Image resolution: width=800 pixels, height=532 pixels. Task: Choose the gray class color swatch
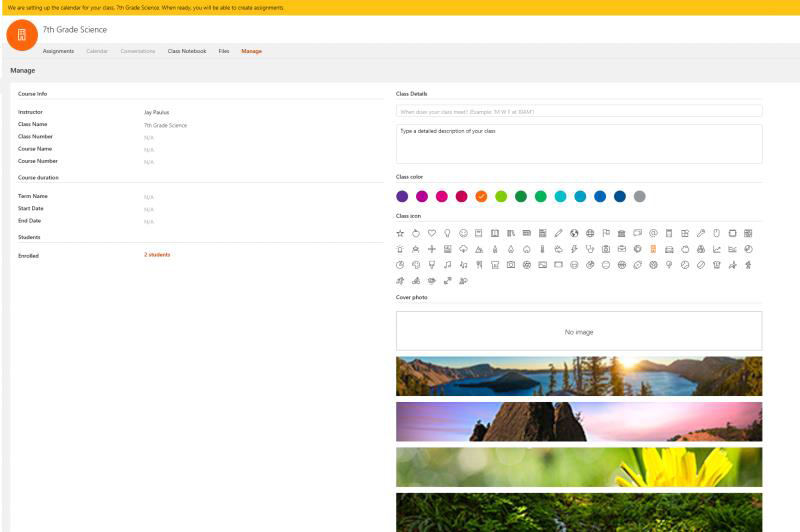[640, 196]
